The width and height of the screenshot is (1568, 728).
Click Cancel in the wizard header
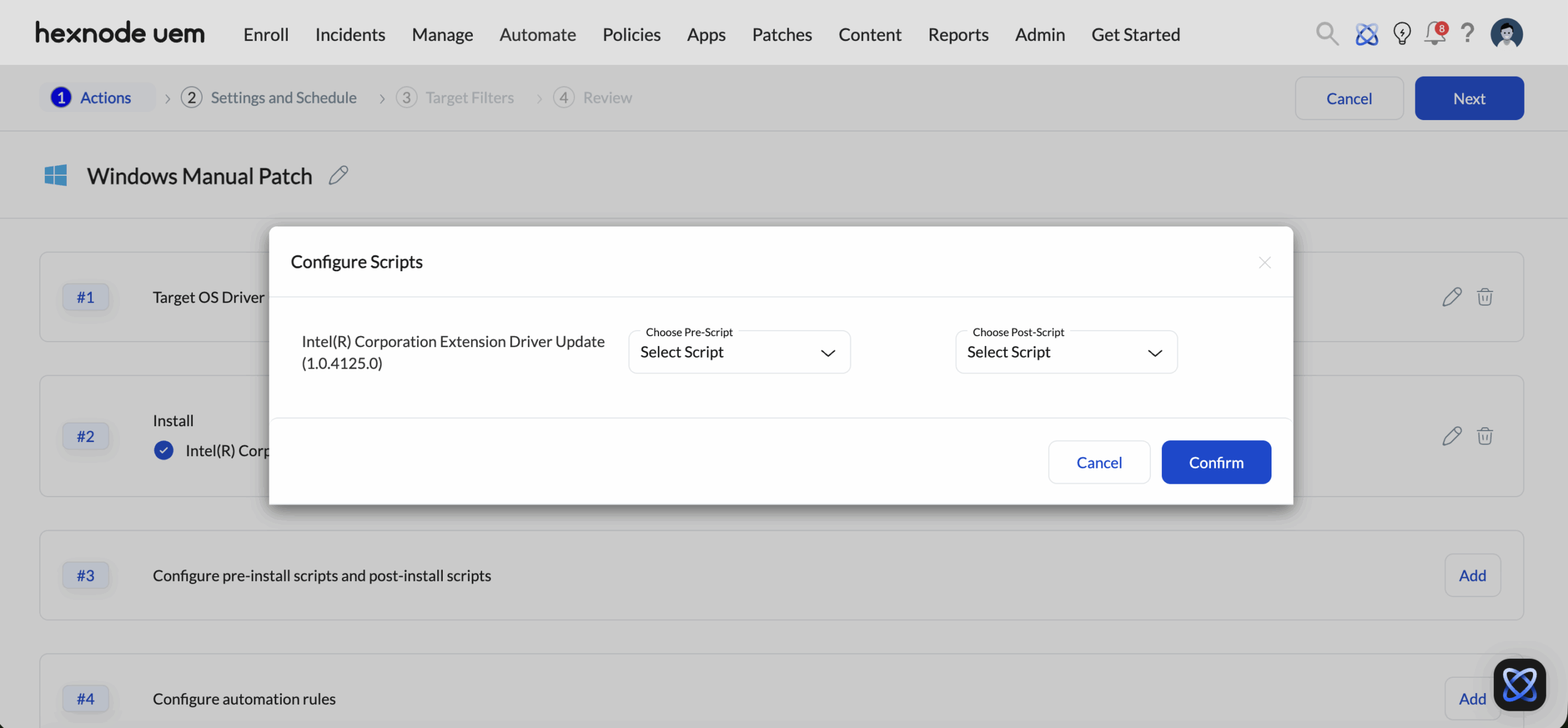(1349, 98)
